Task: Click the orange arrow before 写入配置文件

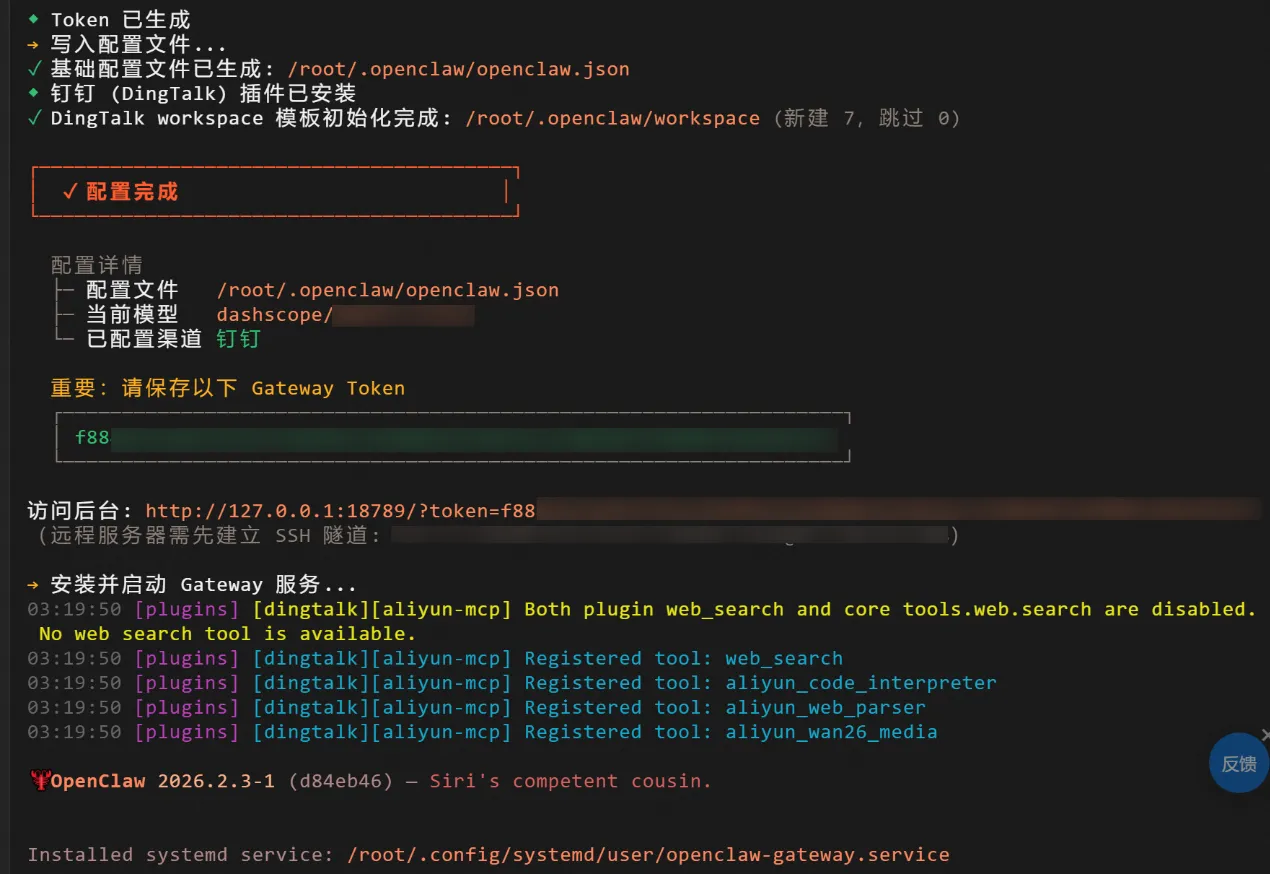Action: pos(34,45)
